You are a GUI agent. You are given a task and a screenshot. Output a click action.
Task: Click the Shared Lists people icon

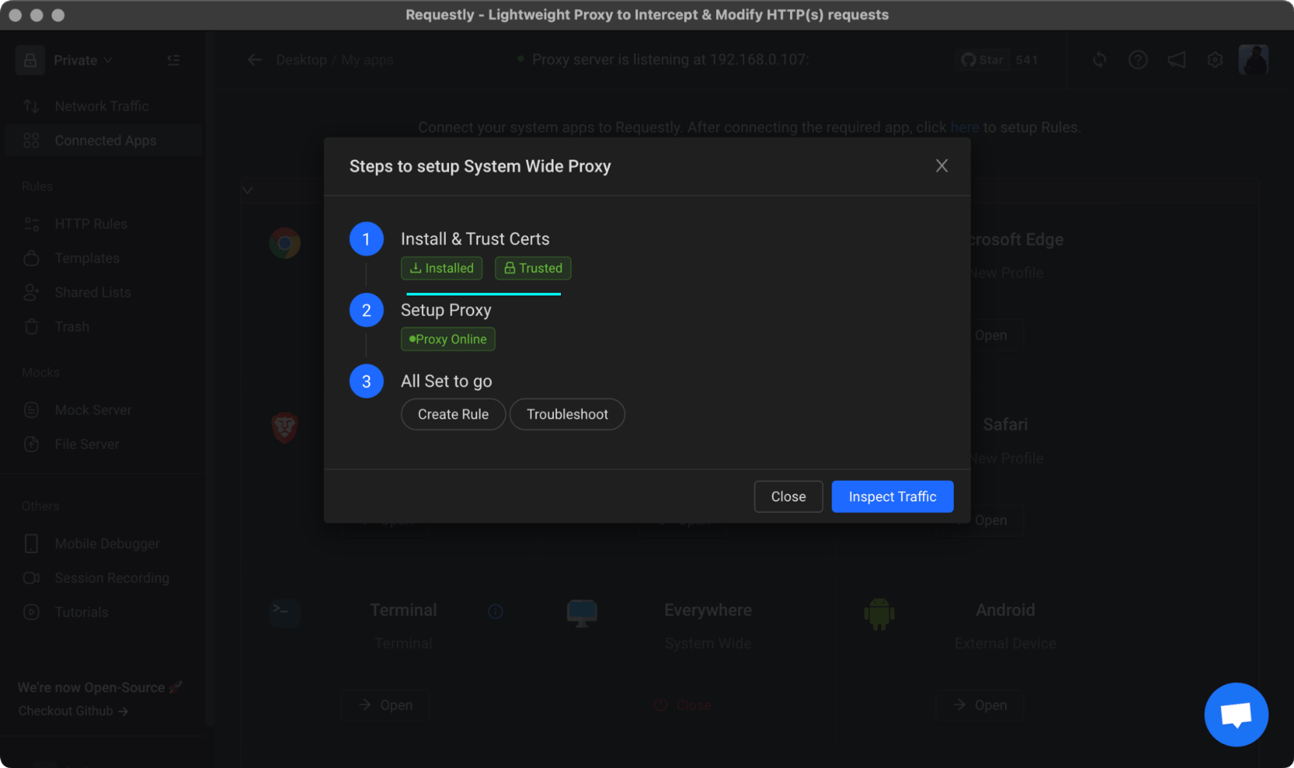click(x=31, y=292)
